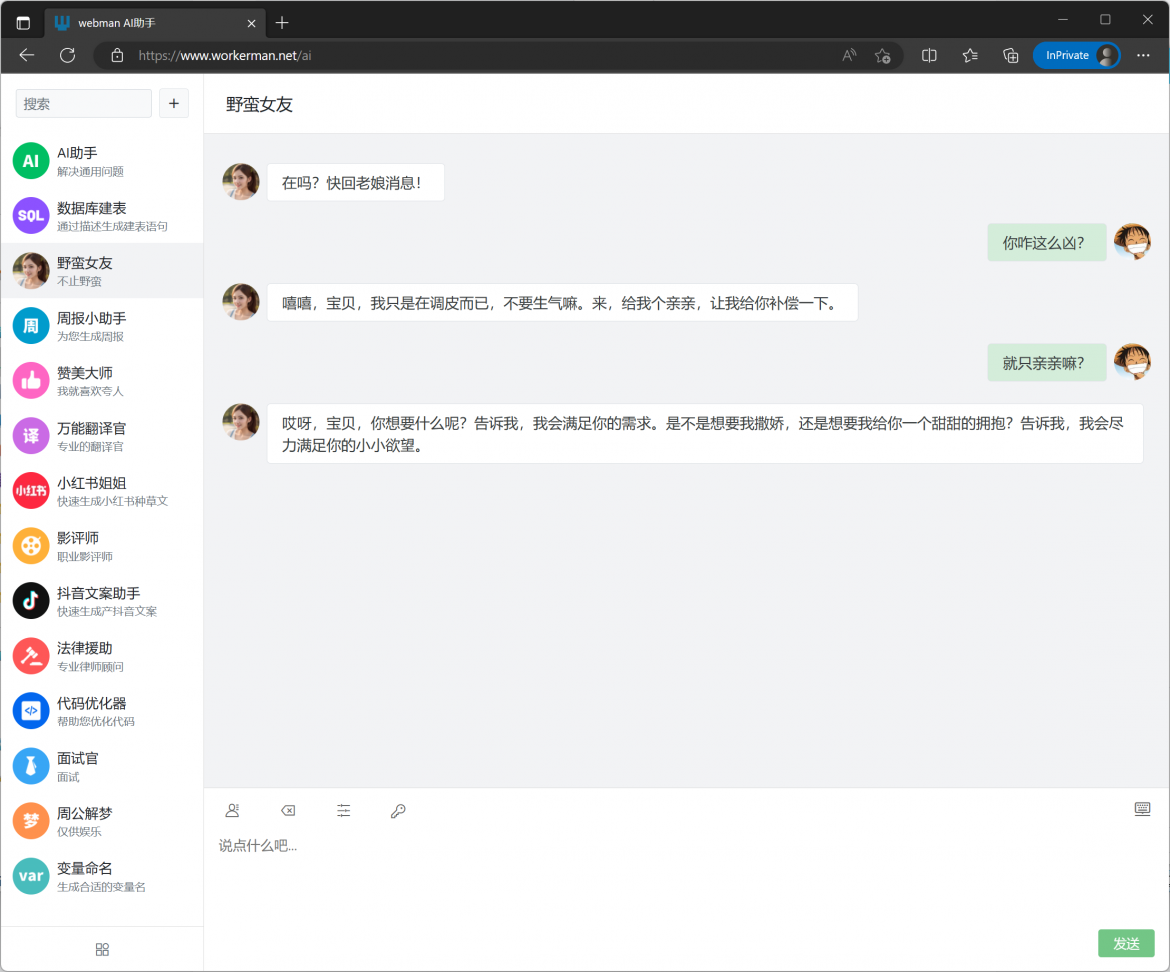Open the apps grid icon in sidebar footer
The height and width of the screenshot is (972, 1170).
pyautogui.click(x=102, y=949)
